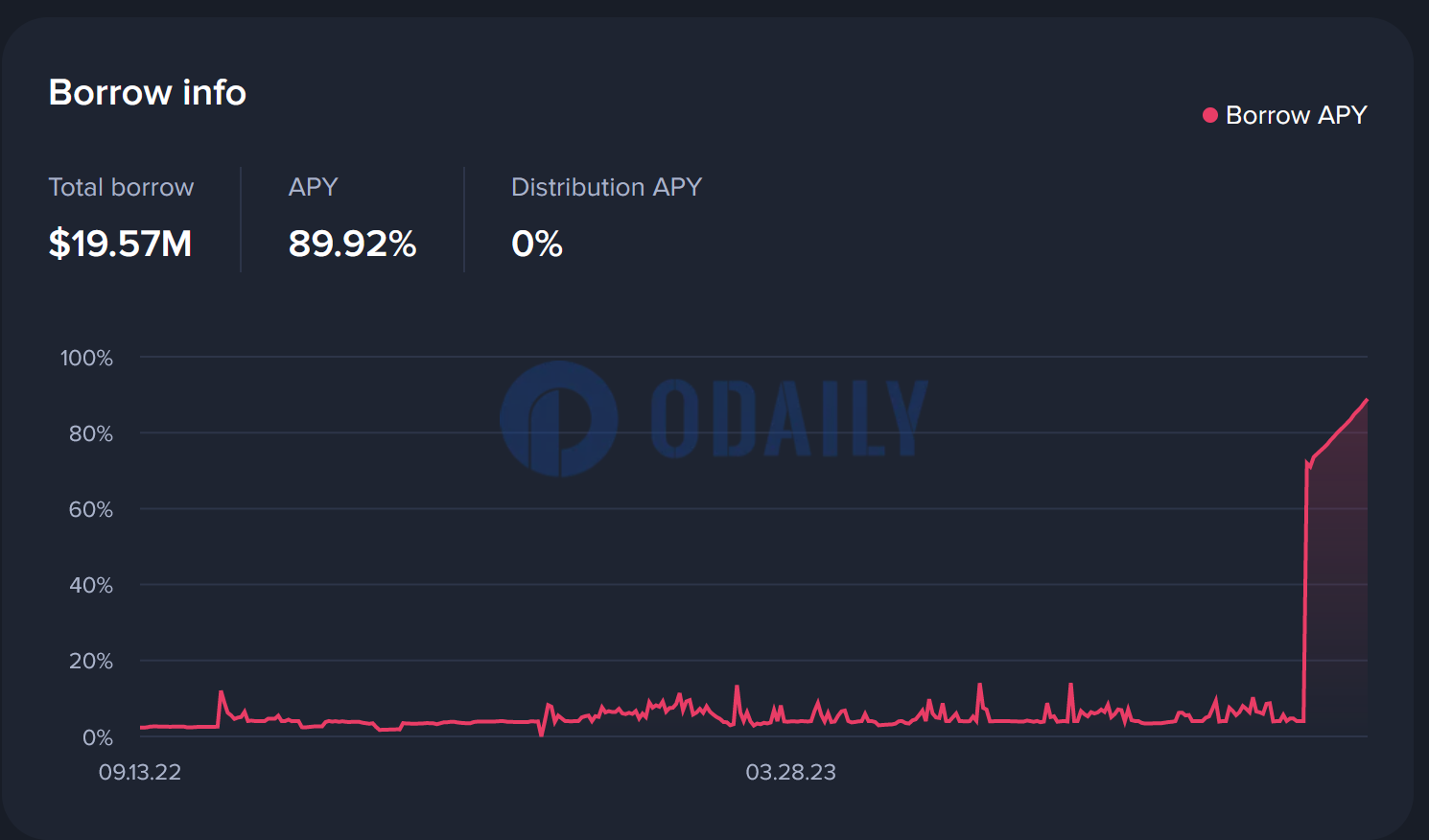Click the $19.57M total borrow value
This screenshot has height=840, width=1429.
click(121, 244)
